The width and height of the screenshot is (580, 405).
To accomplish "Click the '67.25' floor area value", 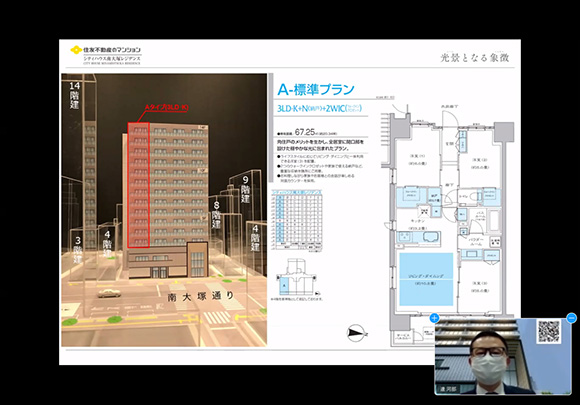I will click(305, 132).
